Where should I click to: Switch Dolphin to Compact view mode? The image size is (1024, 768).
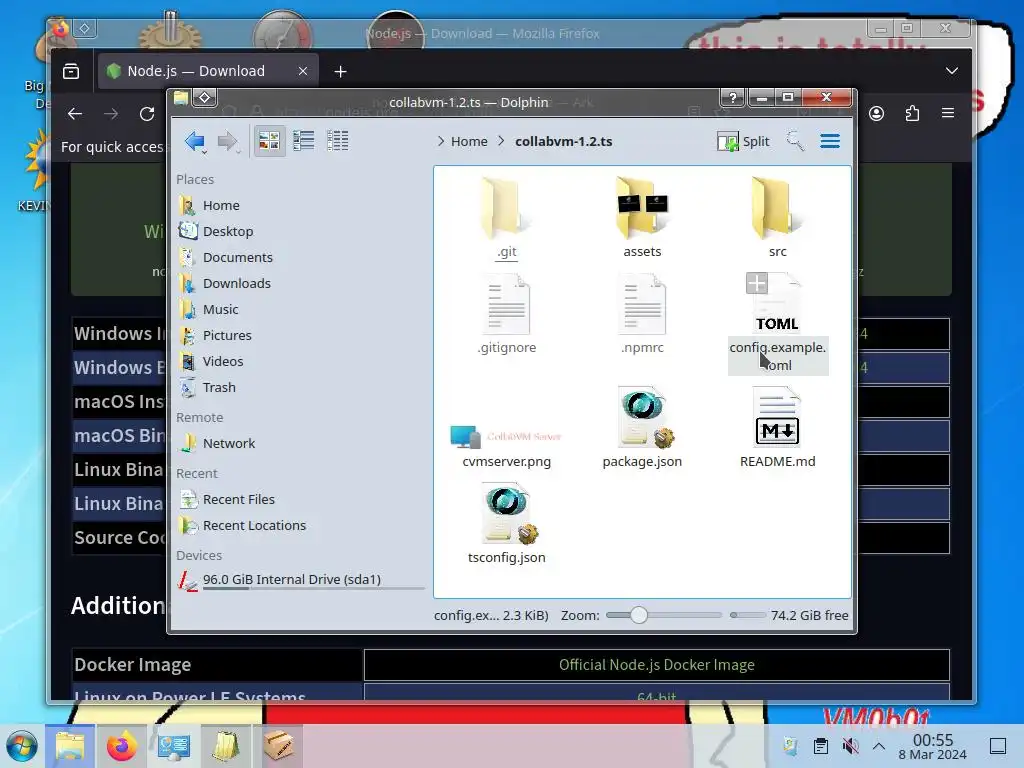(304, 140)
